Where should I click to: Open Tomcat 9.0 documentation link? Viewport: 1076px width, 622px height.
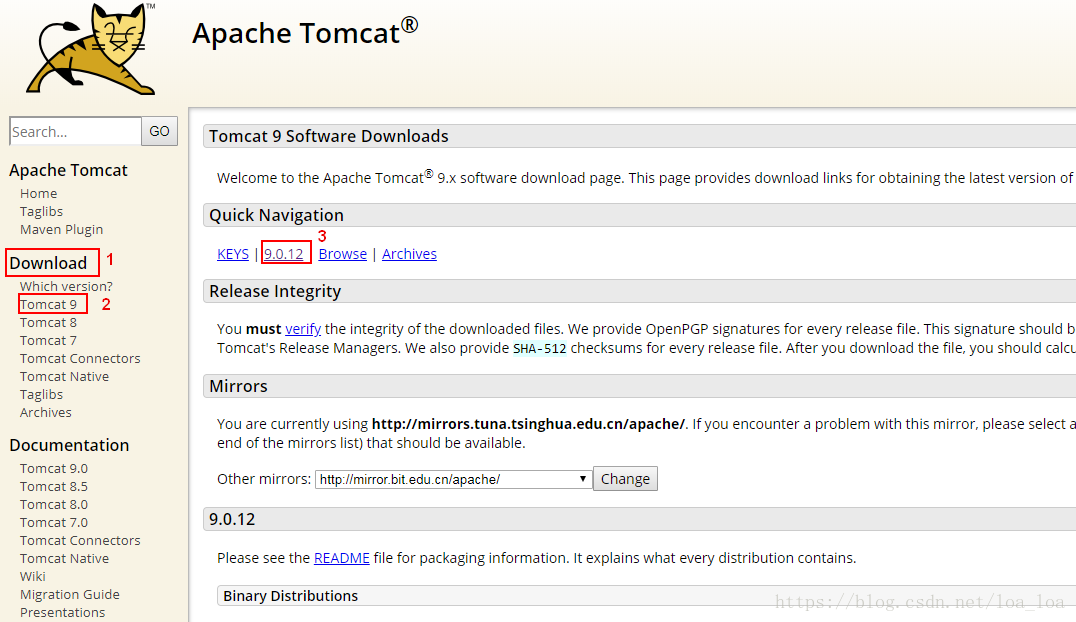point(54,468)
